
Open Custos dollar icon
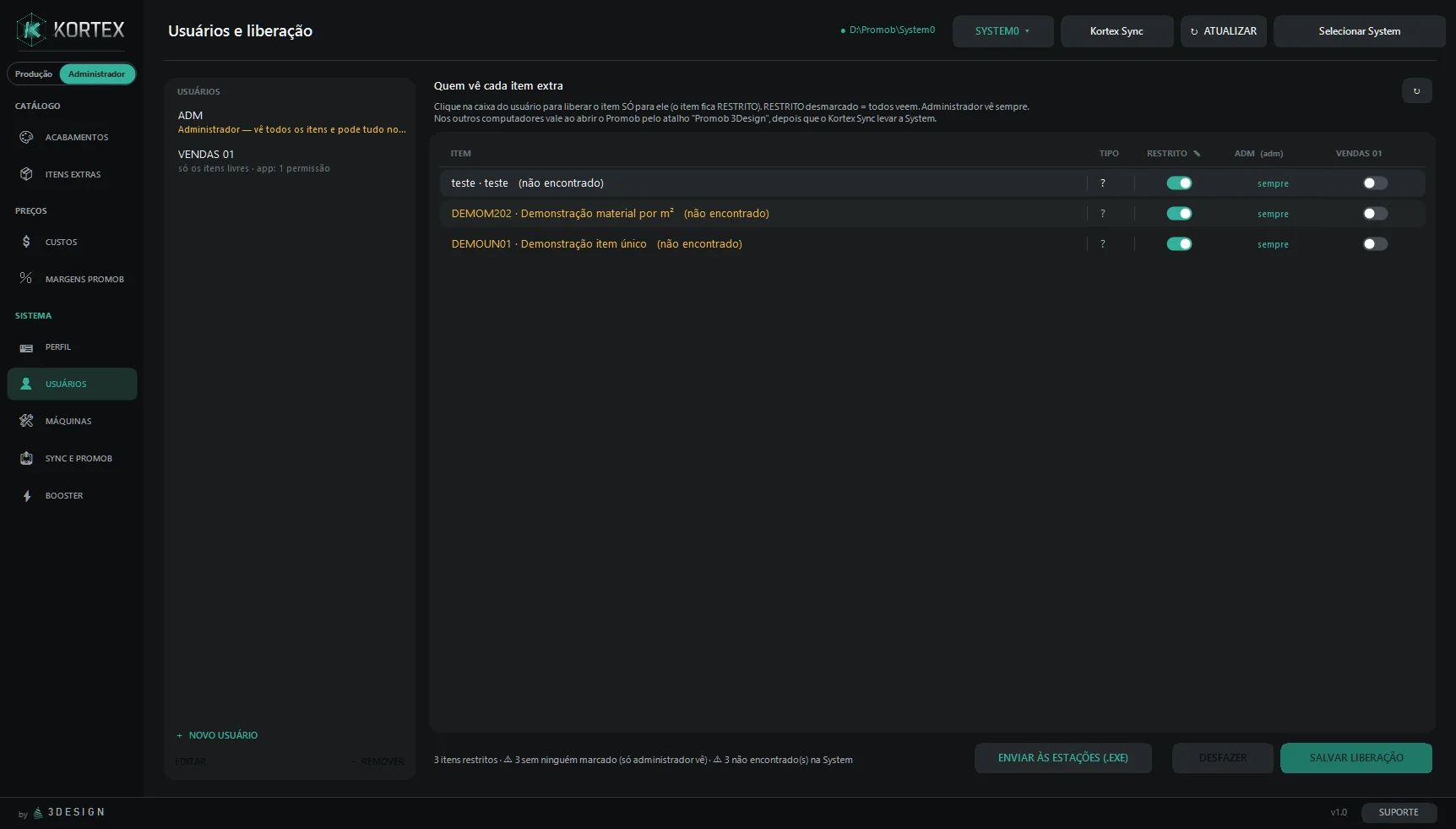click(x=26, y=242)
